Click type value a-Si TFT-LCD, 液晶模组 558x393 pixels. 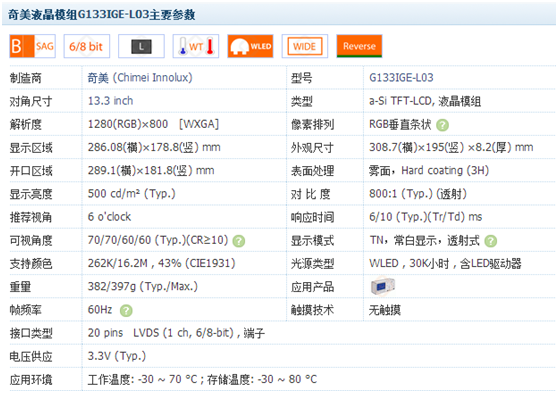coord(425,101)
